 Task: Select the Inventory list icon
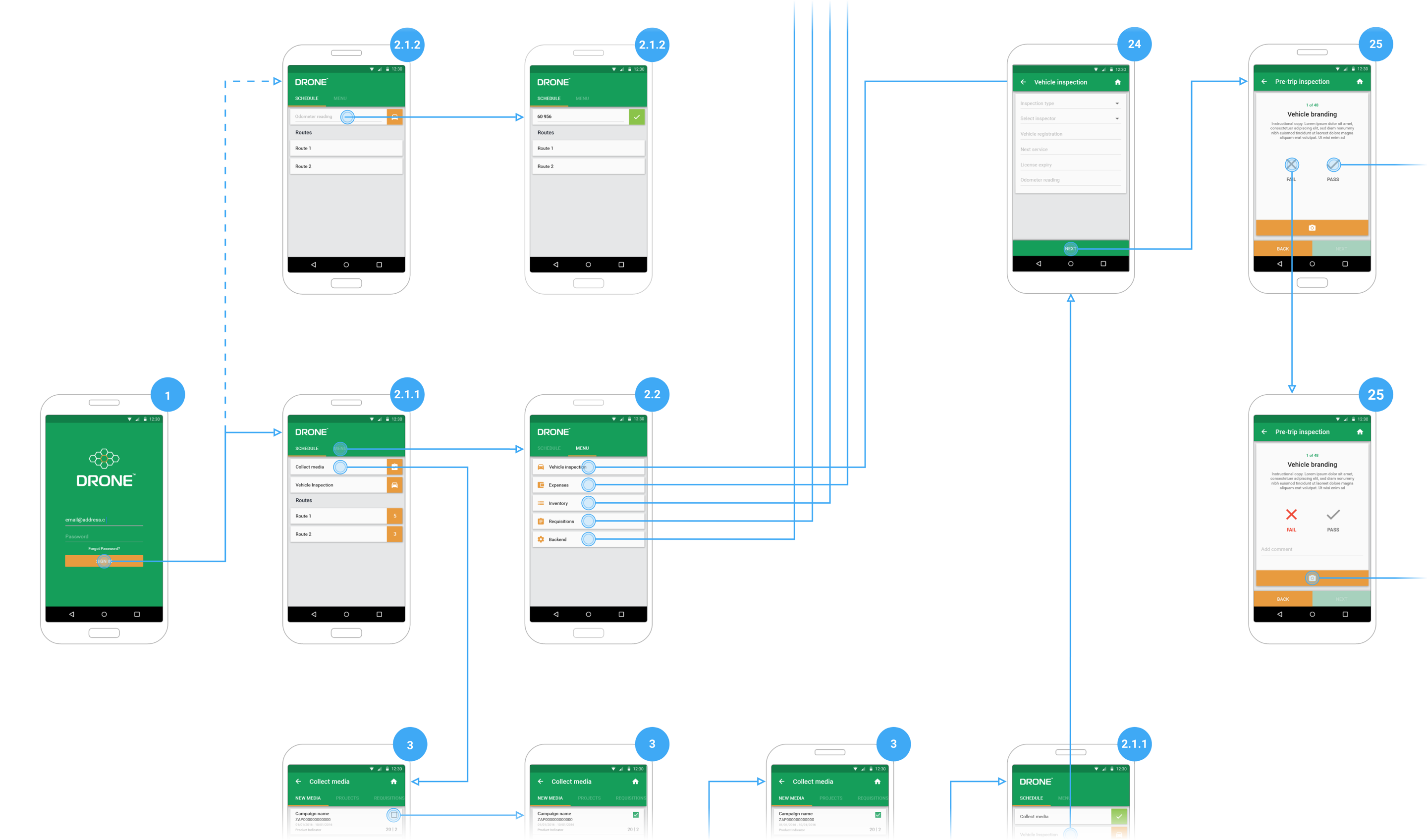tap(540, 503)
